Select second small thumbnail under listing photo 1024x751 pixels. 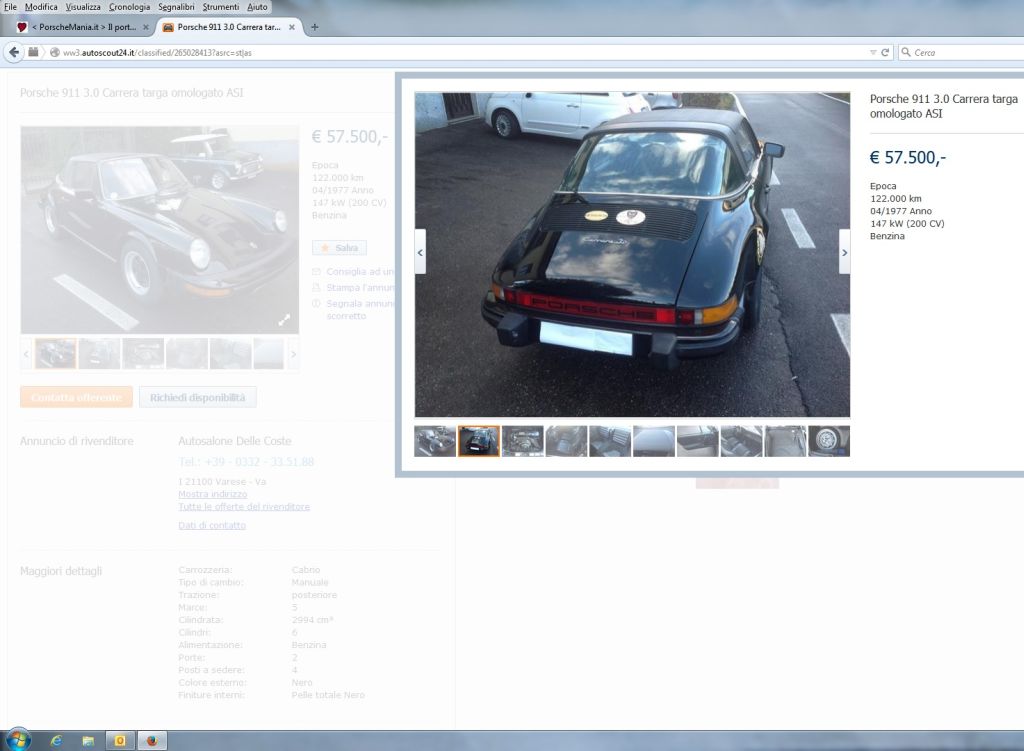[99, 353]
